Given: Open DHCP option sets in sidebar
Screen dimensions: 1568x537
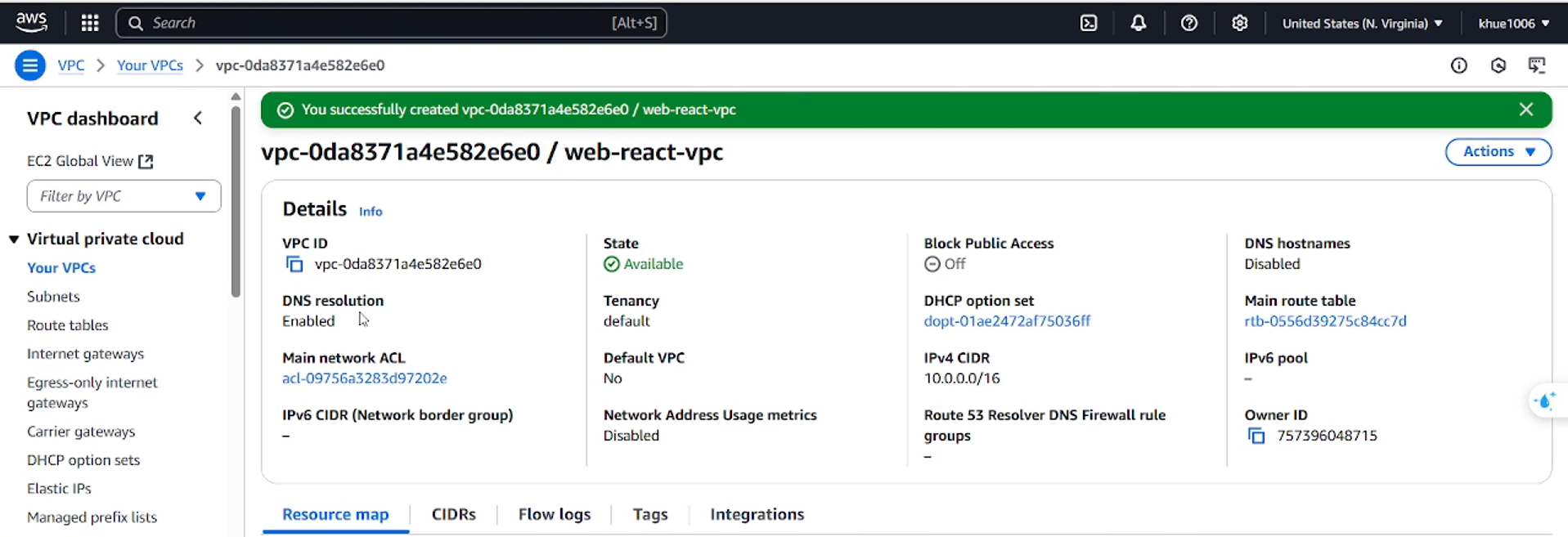Looking at the screenshot, I should coord(83,459).
